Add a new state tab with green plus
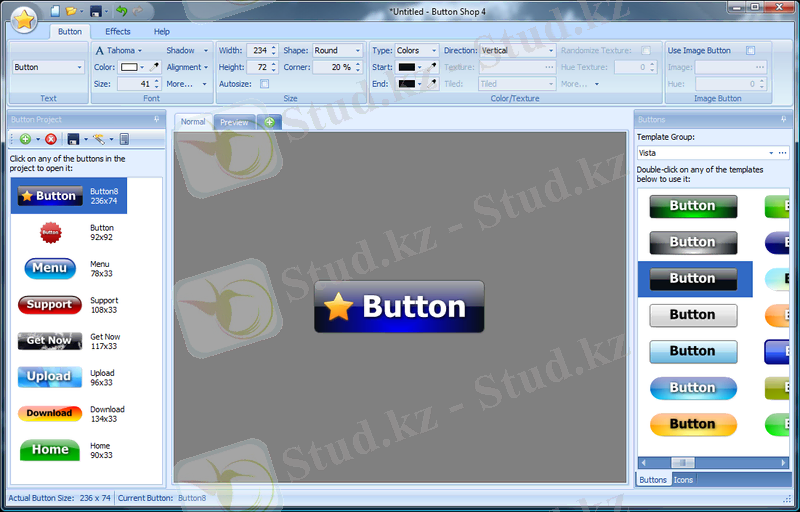 [269, 122]
